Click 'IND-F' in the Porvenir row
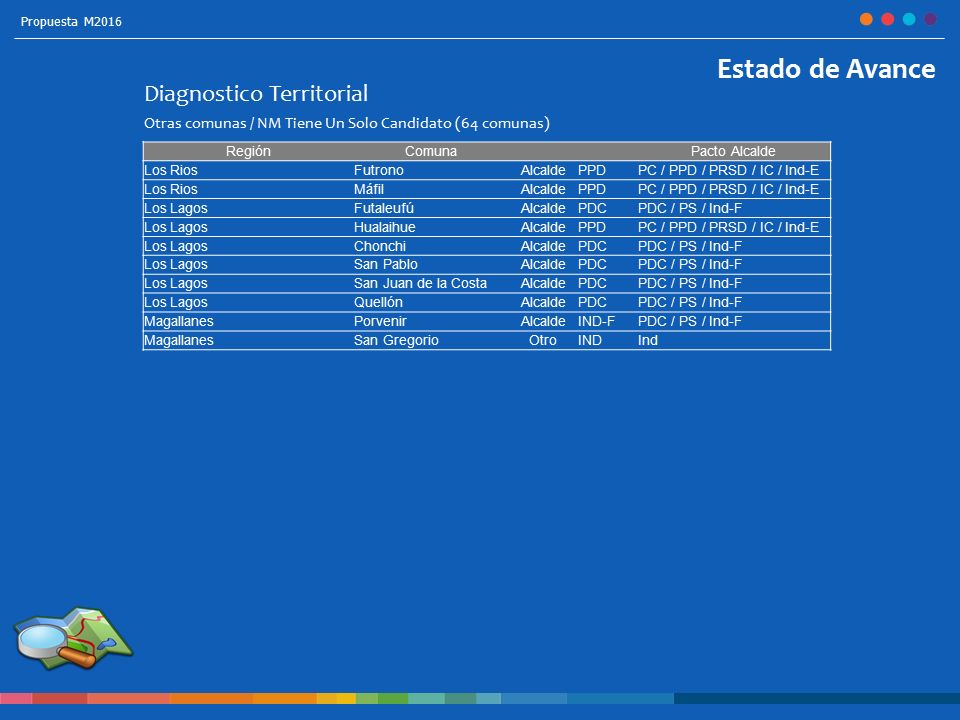Image resolution: width=960 pixels, height=720 pixels. (x=596, y=321)
